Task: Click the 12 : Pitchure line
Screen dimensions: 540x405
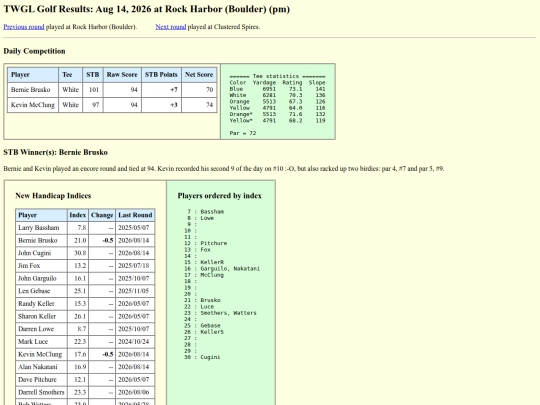Action: point(206,243)
